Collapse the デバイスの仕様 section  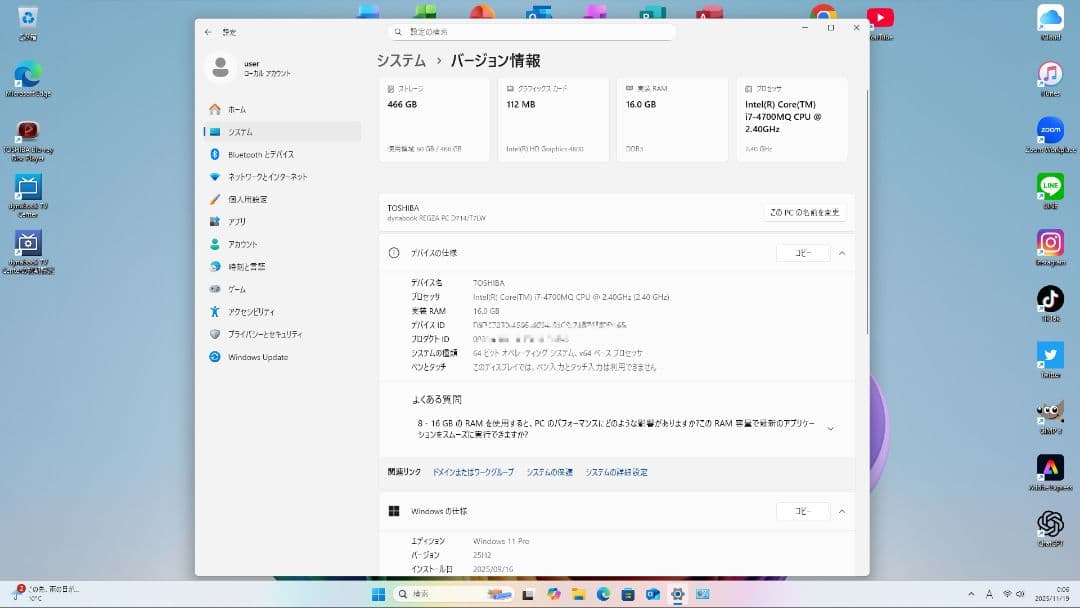tap(841, 252)
